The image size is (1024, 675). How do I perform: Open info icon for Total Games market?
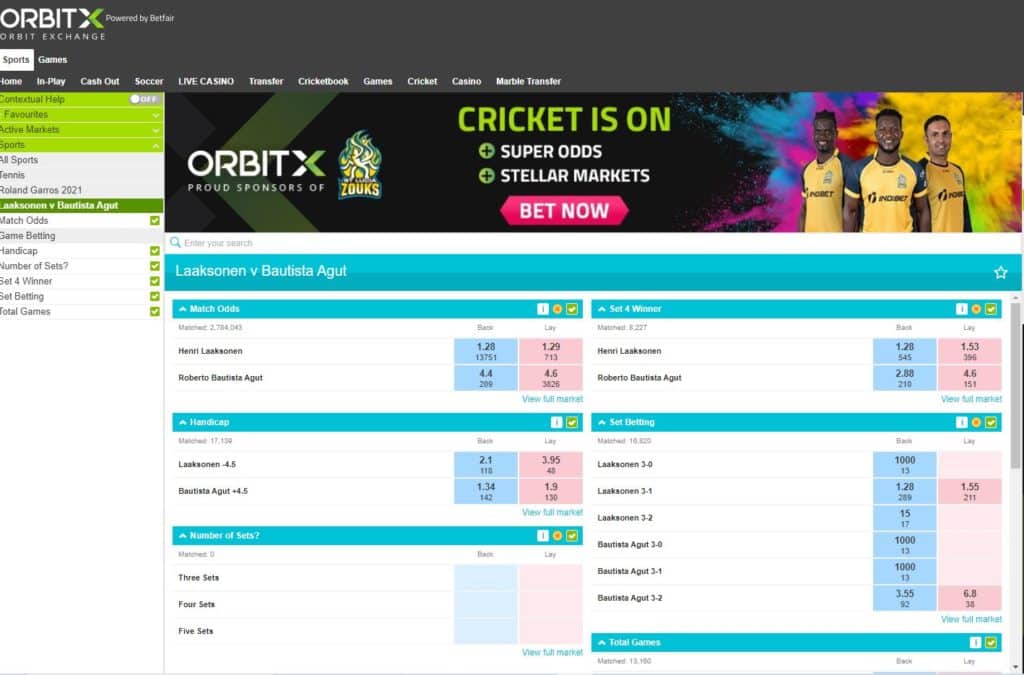point(975,643)
